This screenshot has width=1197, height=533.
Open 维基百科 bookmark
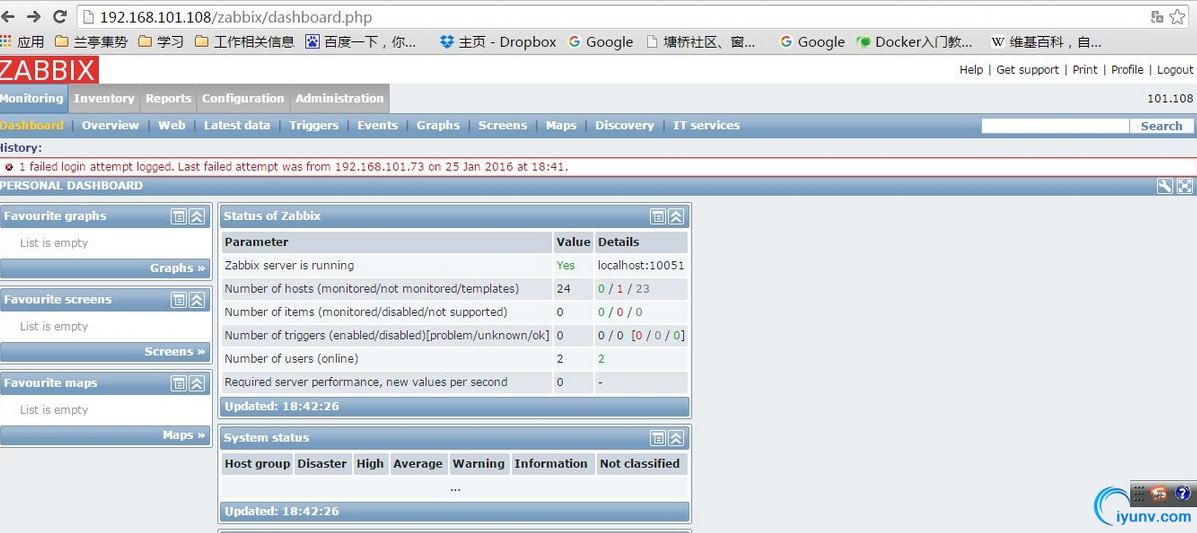tap(1047, 42)
